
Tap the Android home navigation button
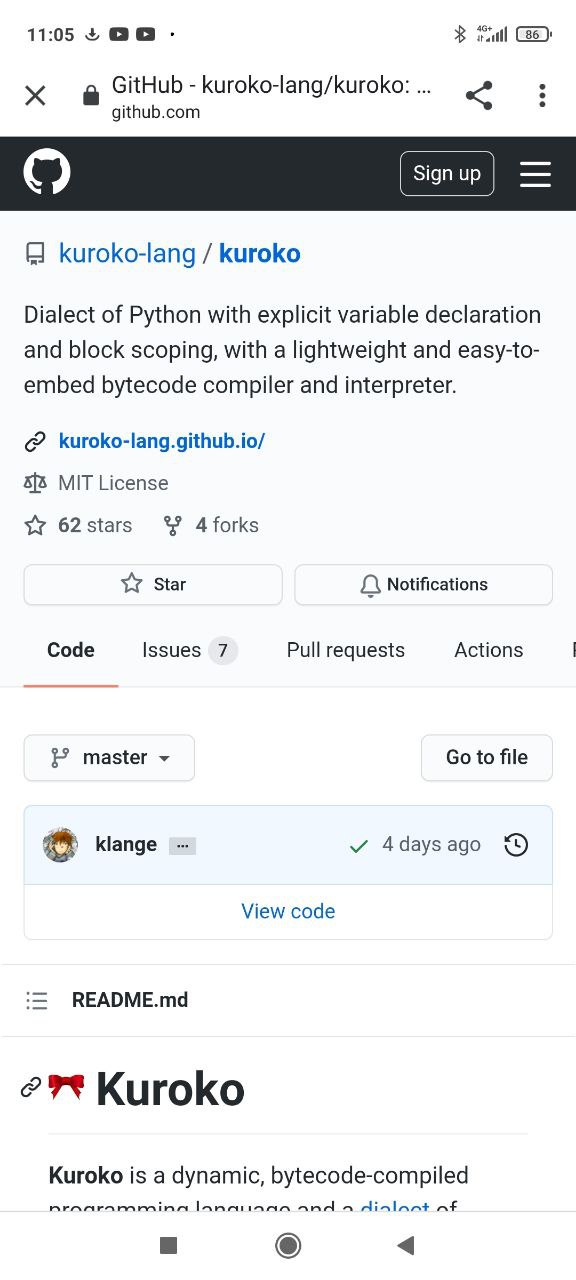(288, 1245)
